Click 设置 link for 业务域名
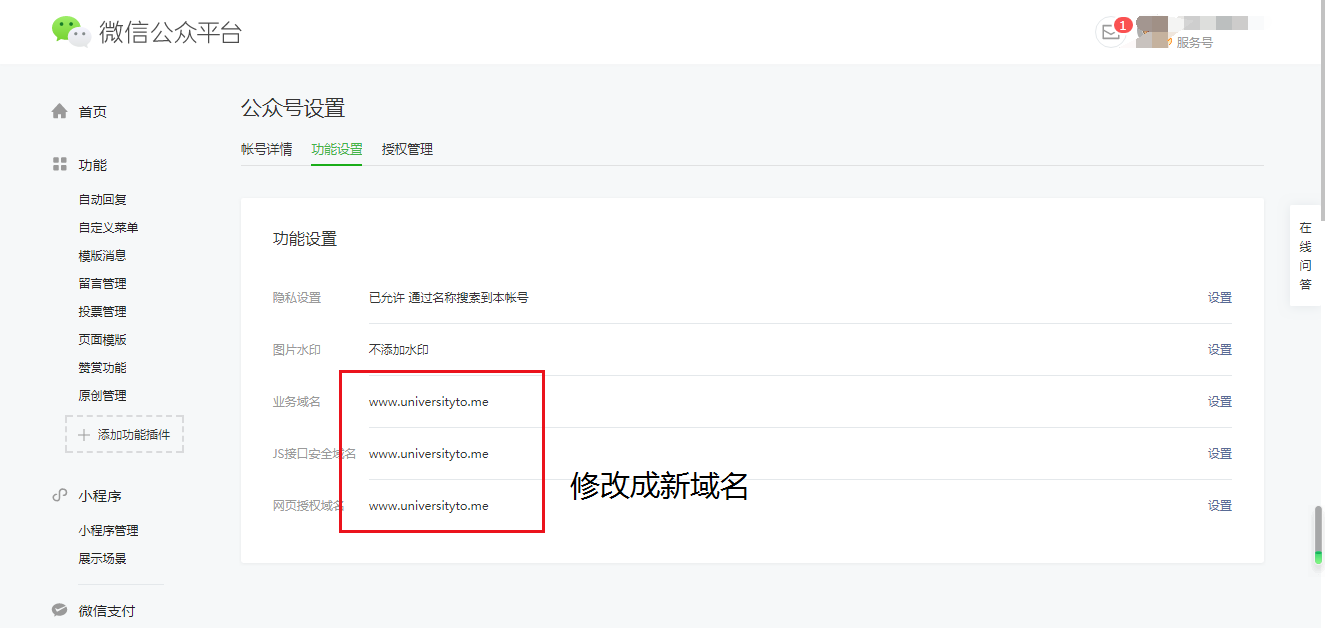1325x628 pixels. pyautogui.click(x=1220, y=402)
